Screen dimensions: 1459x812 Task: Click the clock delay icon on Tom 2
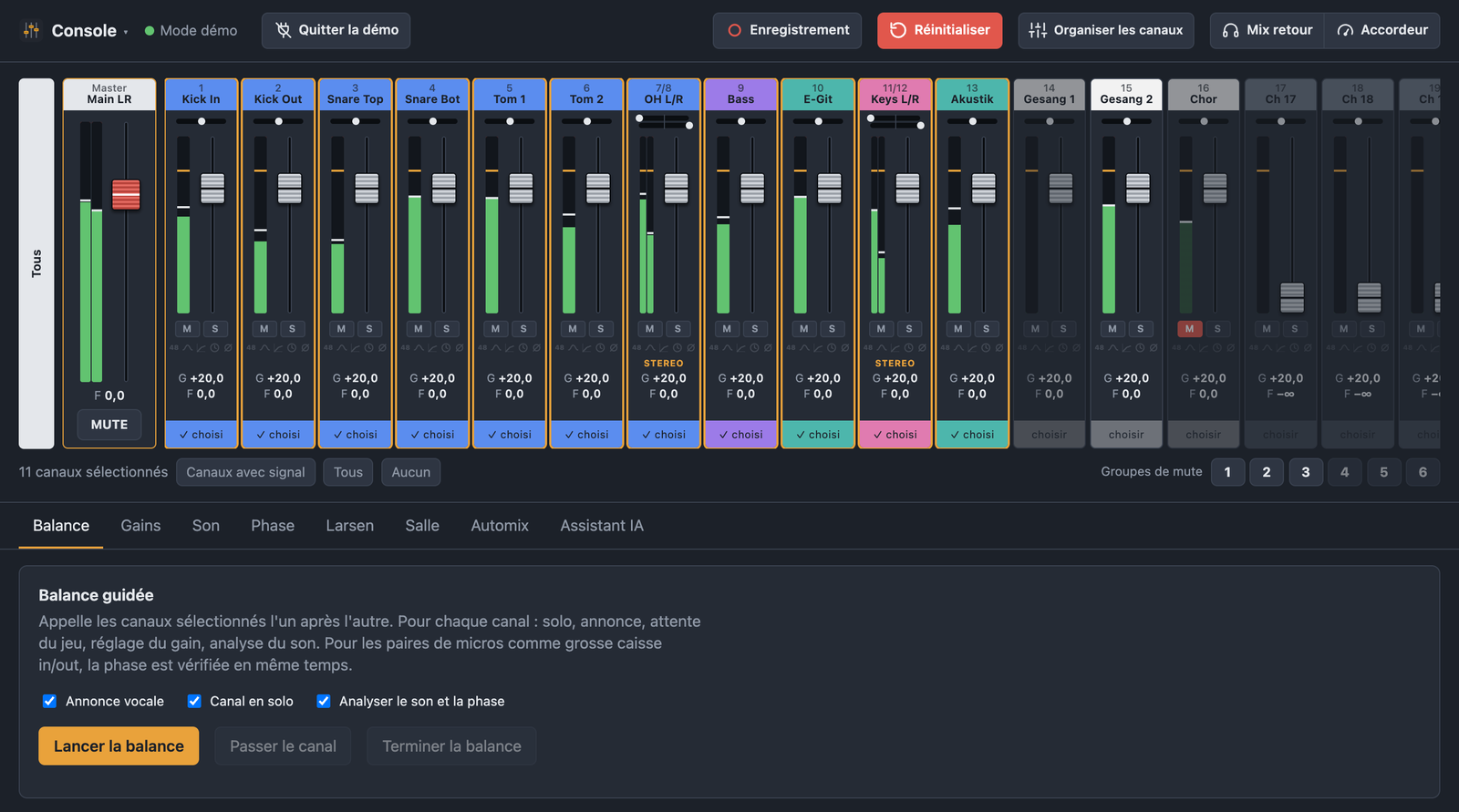600,348
